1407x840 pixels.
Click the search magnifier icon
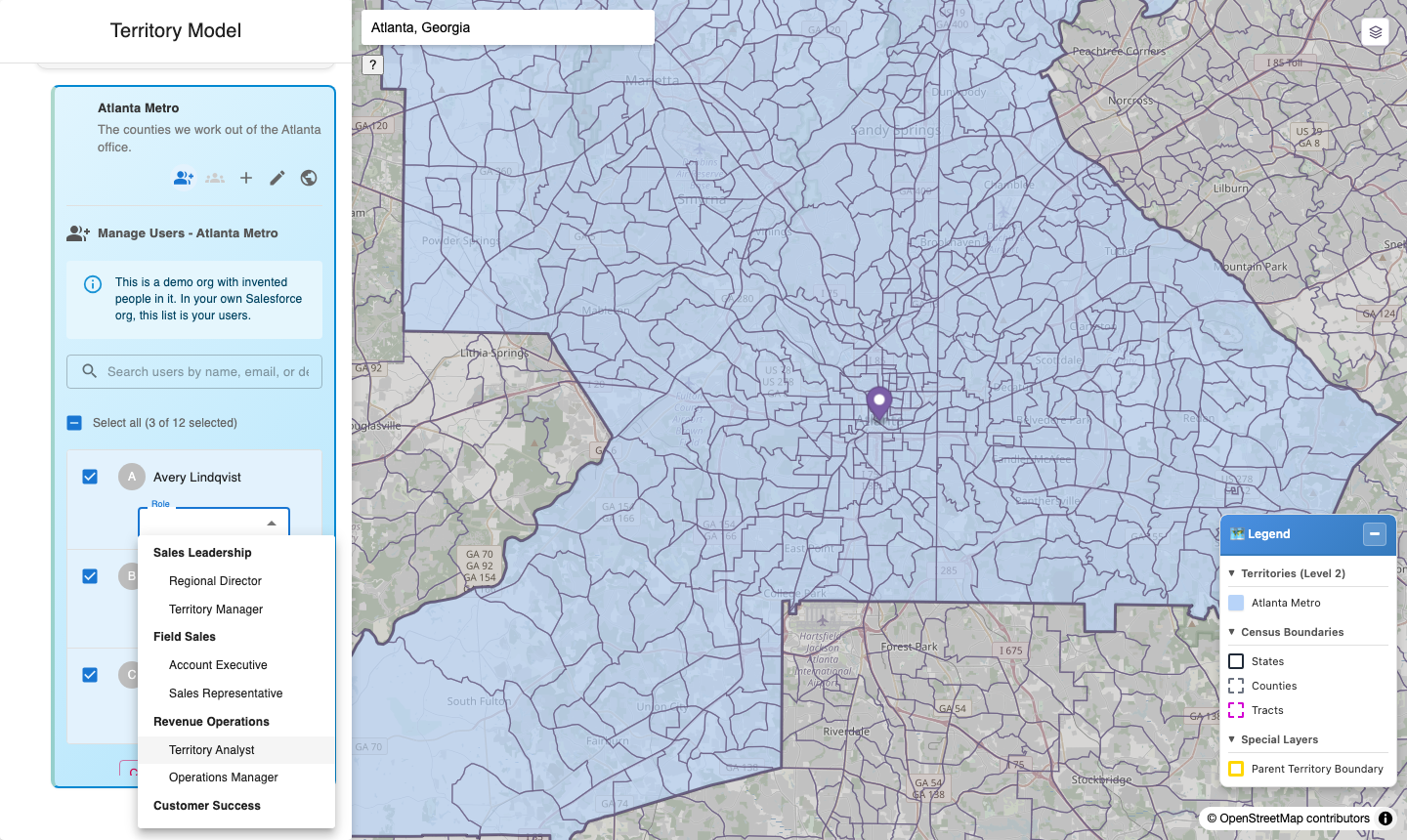click(x=89, y=371)
